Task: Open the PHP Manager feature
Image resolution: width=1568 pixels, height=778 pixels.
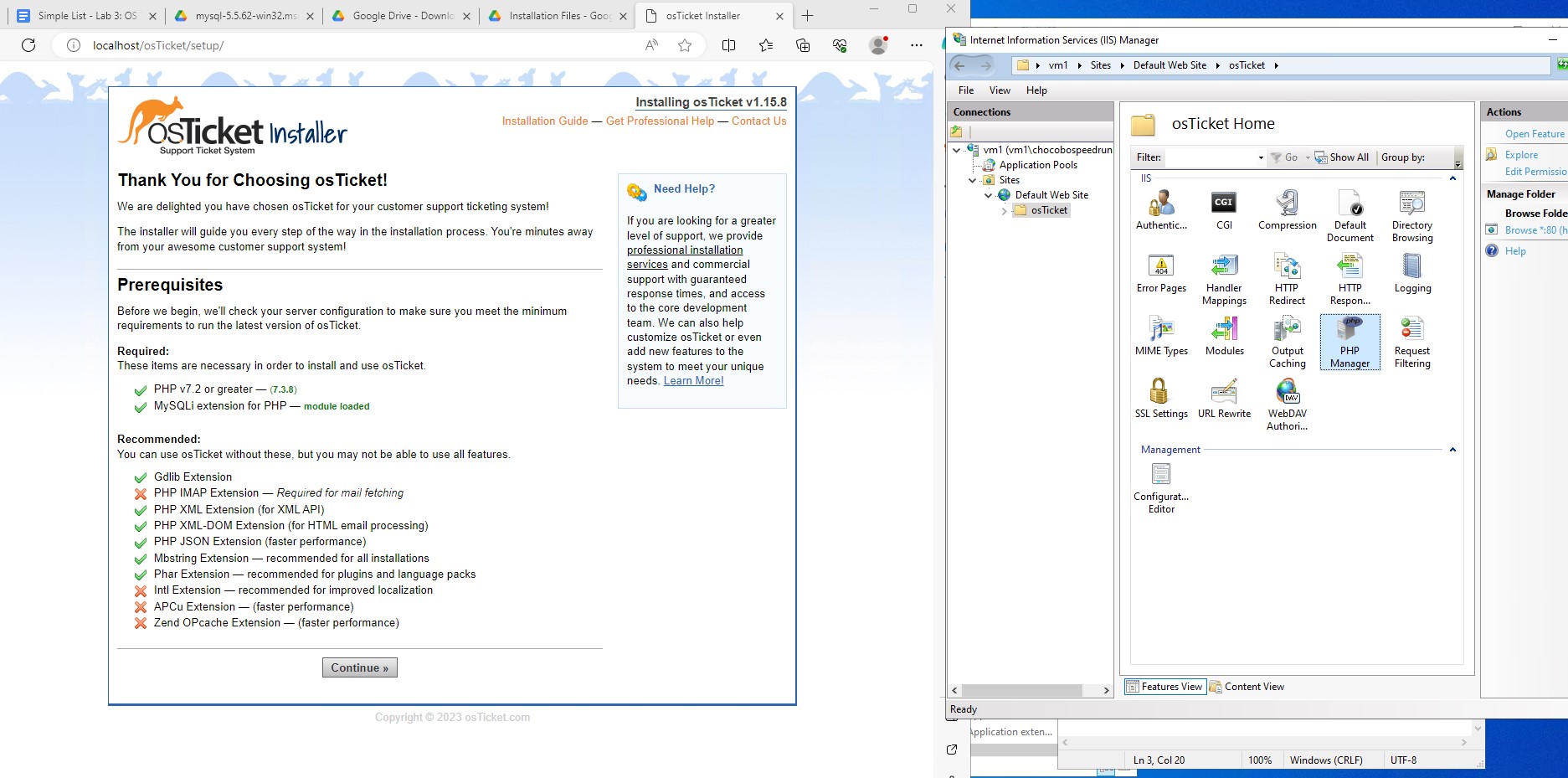Action: click(1350, 342)
